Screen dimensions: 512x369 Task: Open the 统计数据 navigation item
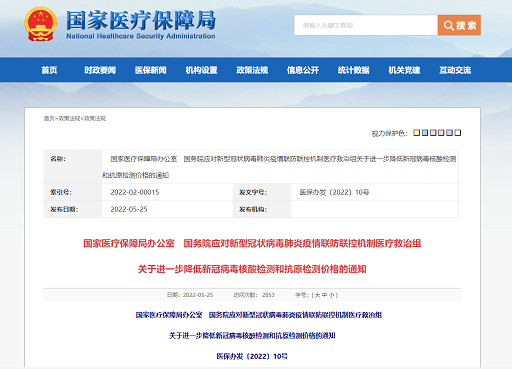coord(353,70)
